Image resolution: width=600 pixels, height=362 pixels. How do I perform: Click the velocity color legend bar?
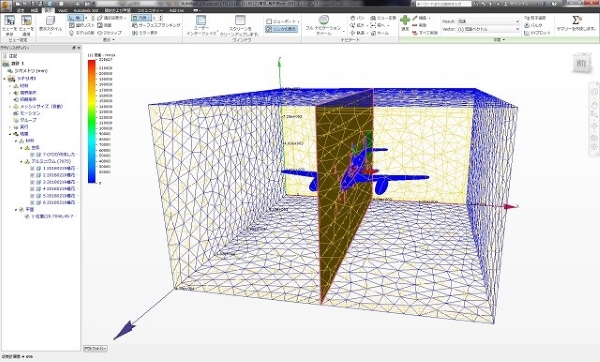click(x=92, y=121)
